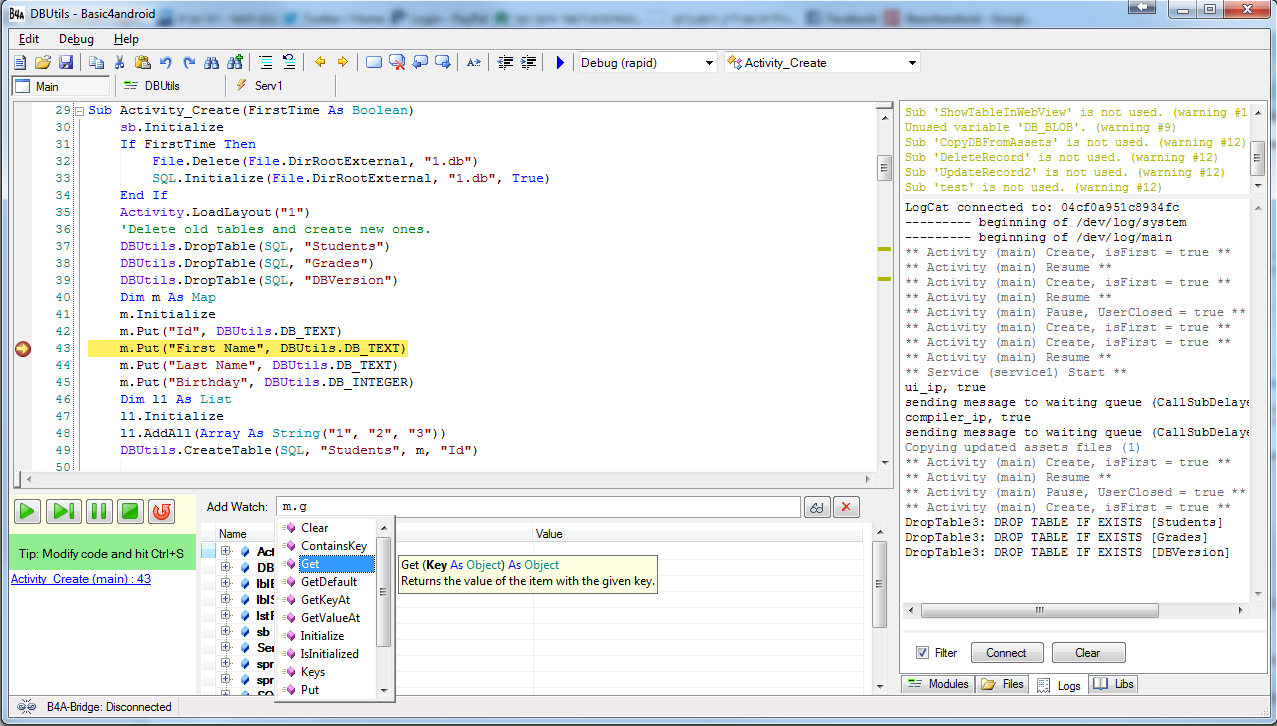
Task: Click the Connect button in Logs panel
Action: coord(1006,653)
